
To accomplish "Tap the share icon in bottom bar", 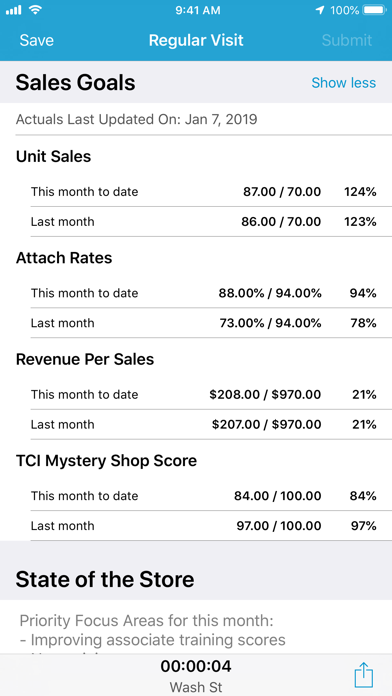I will 364,675.
